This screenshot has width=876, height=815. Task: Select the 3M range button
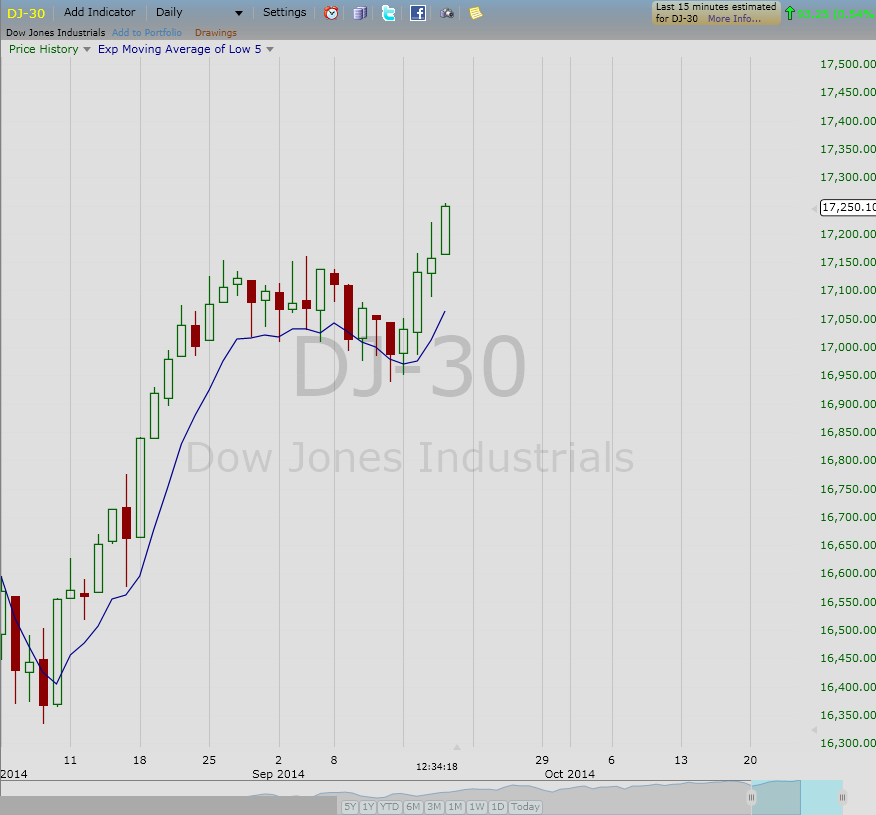pos(434,807)
